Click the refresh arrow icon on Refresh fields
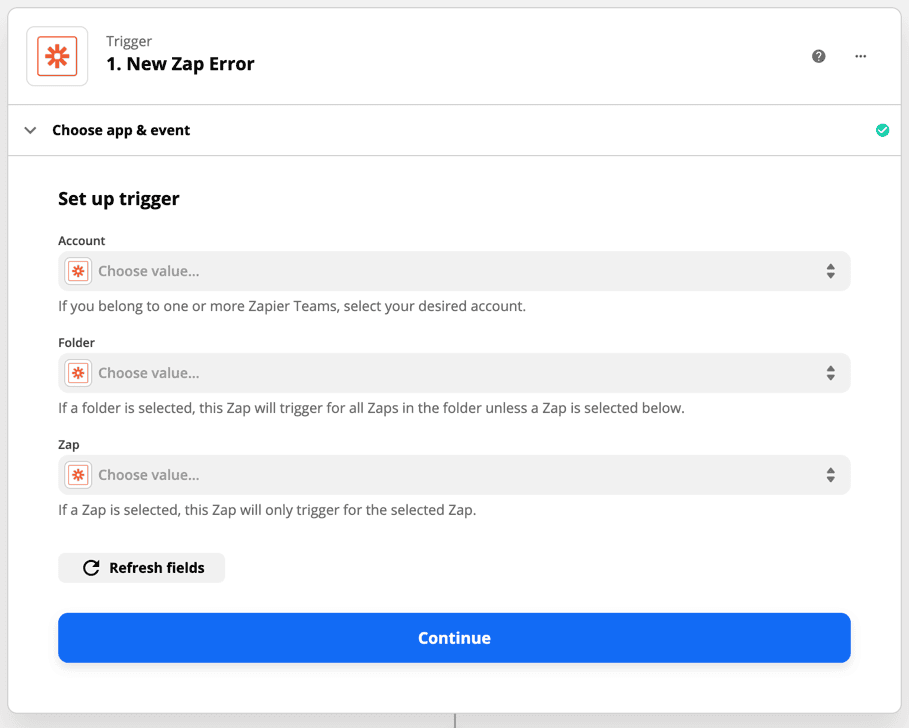Viewport: 909px width, 728px height. click(x=91, y=567)
